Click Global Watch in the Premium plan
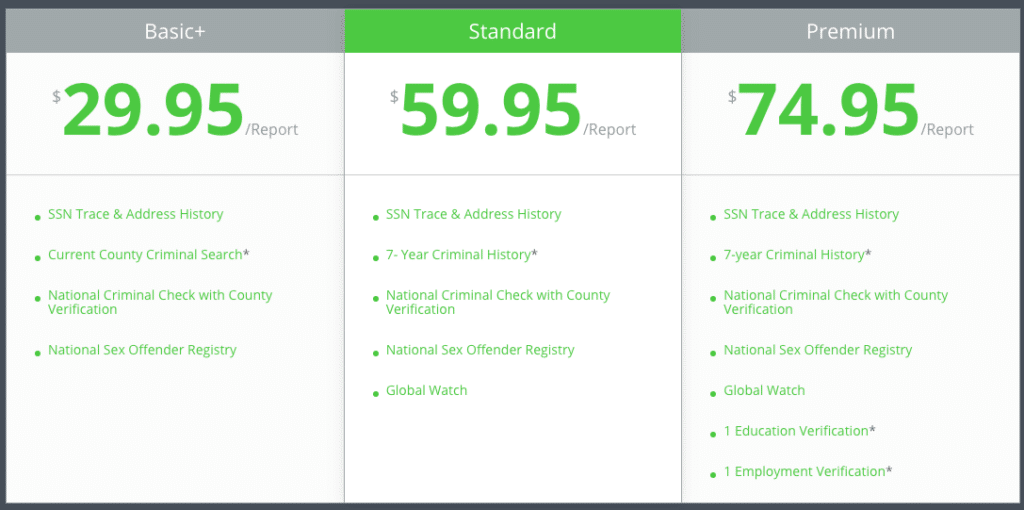The image size is (1024, 510). tap(764, 390)
